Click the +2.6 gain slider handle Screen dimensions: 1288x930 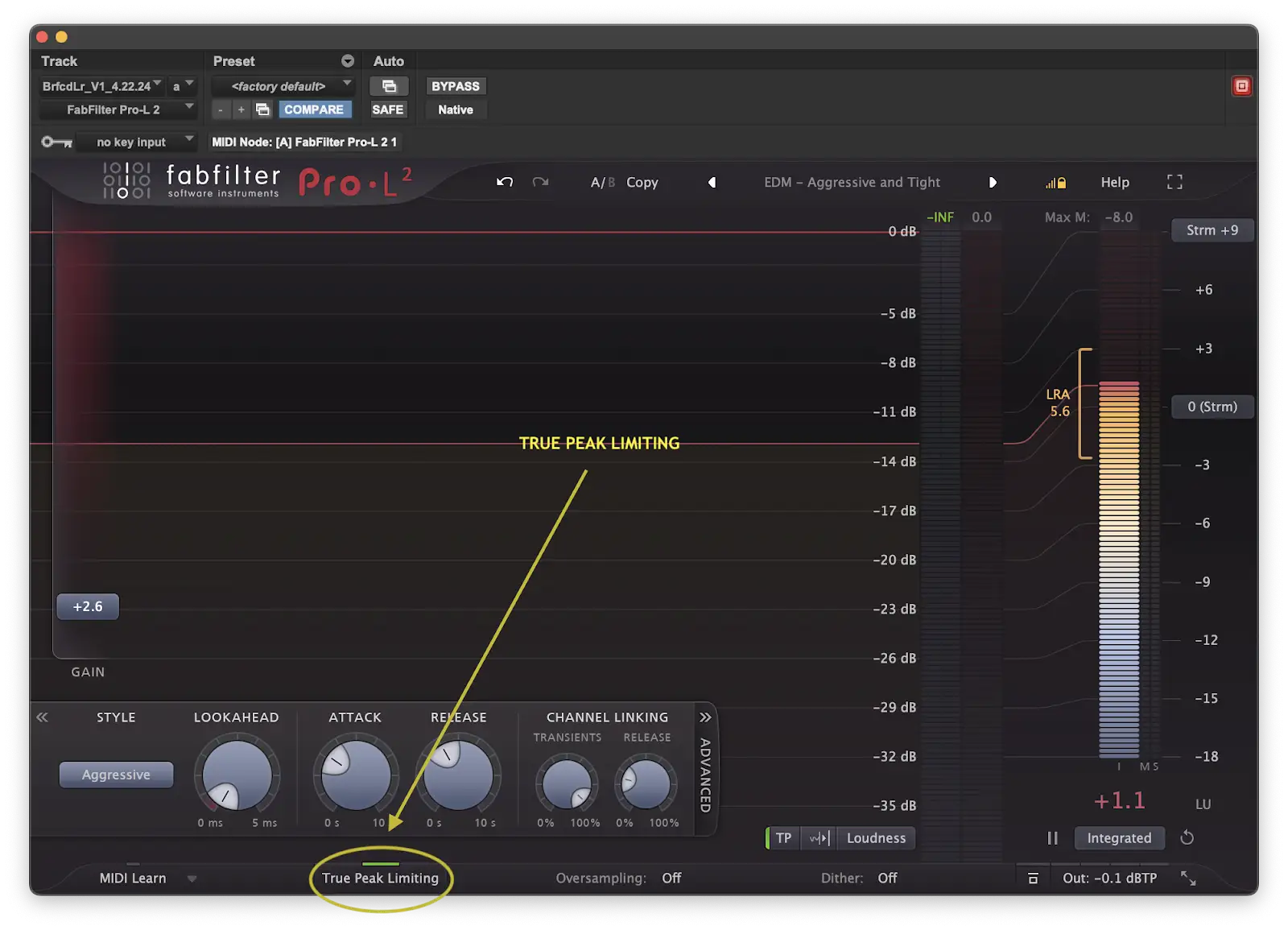88,607
